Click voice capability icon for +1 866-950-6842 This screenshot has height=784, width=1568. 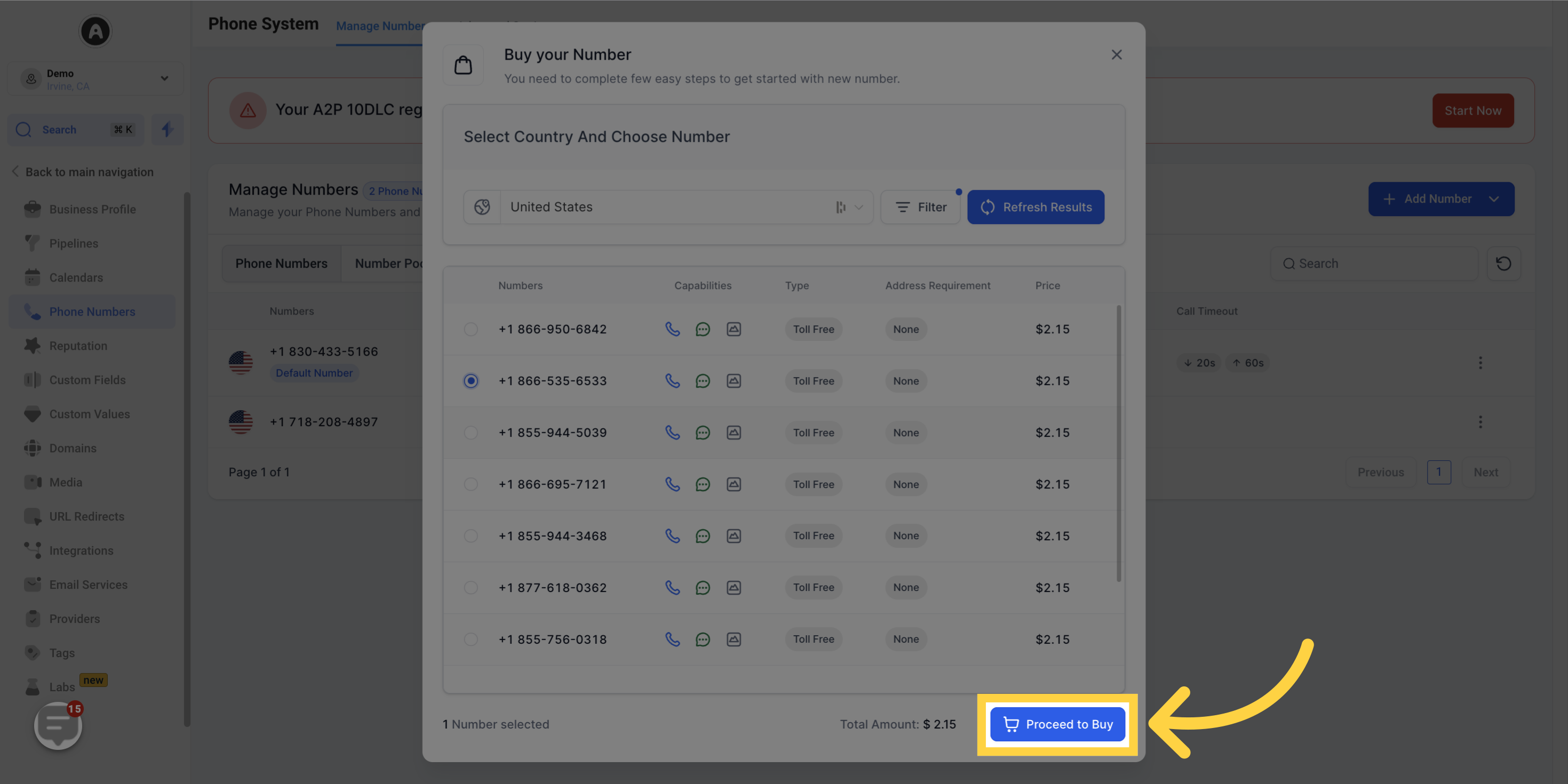672,329
